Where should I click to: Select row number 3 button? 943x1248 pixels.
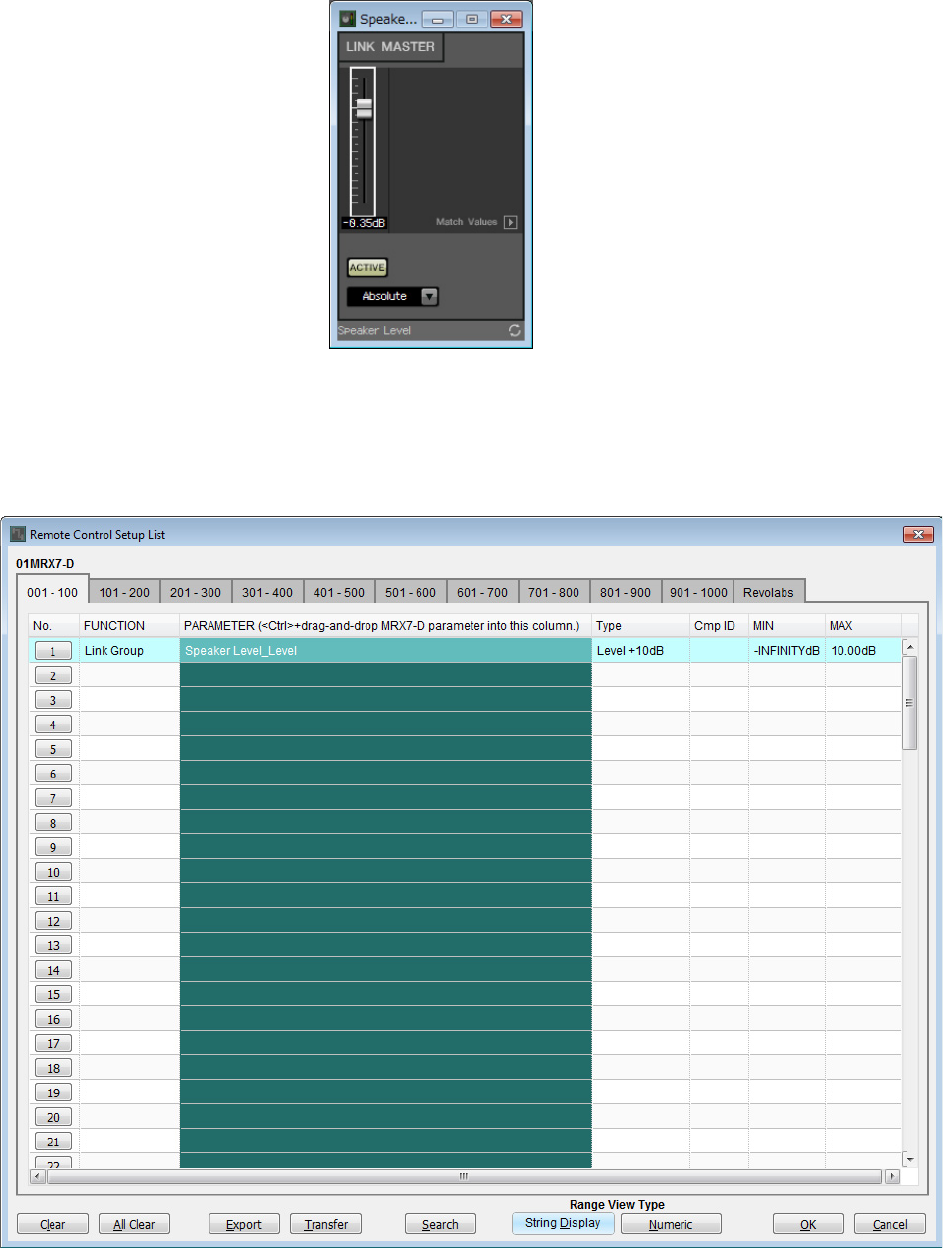click(53, 700)
